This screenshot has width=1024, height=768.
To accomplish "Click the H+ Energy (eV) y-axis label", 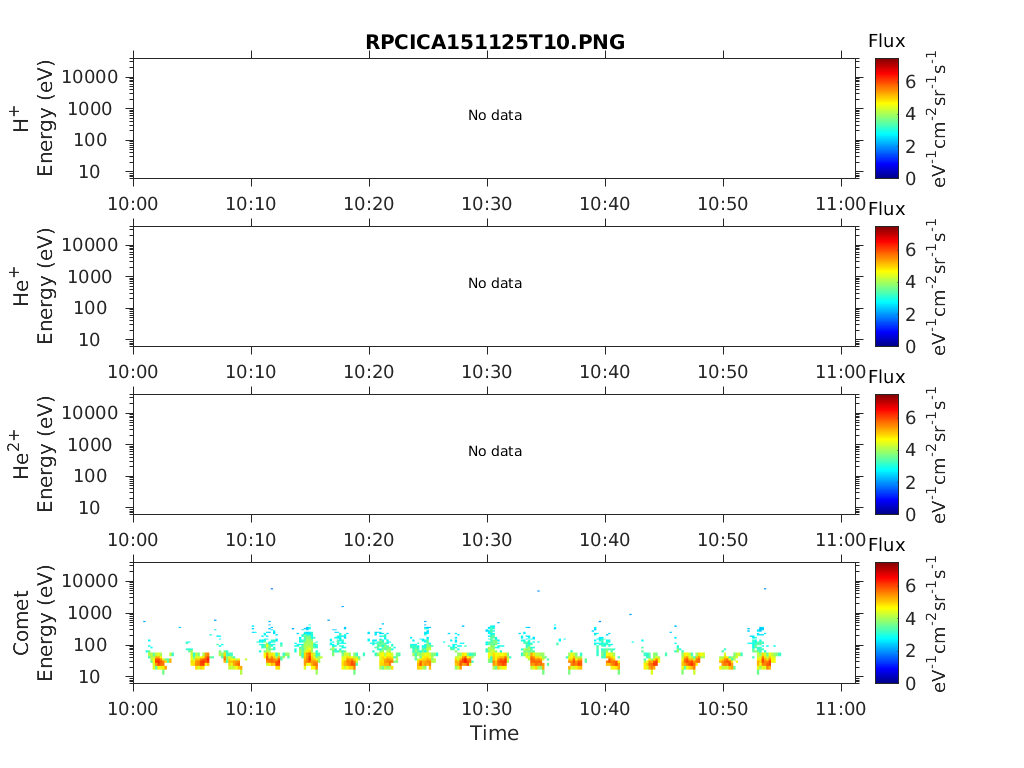I will [44, 118].
